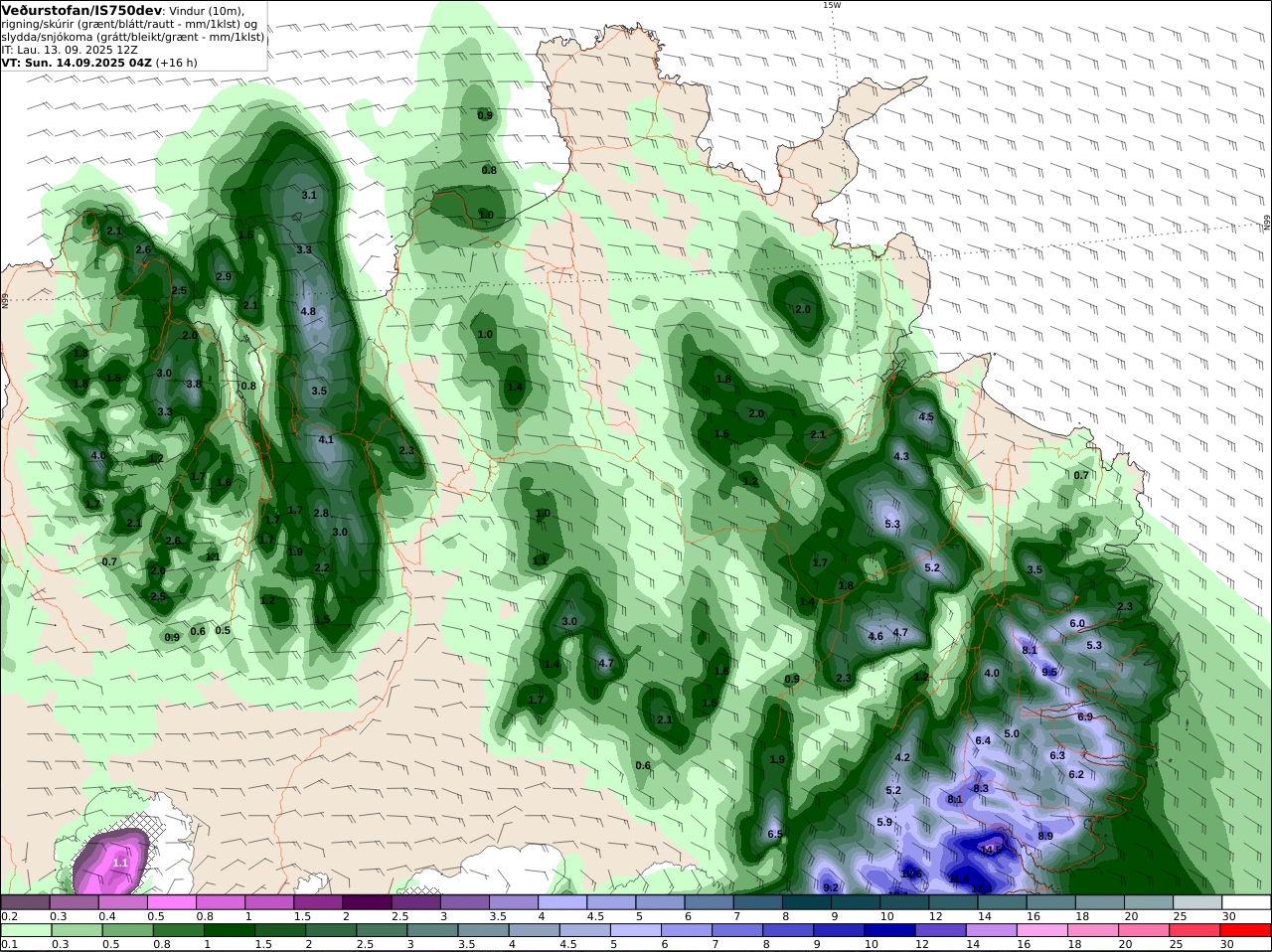This screenshot has width=1272, height=952.
Task: Click the darkest purple swatch between 2 and 2.5 in the snow legend
Action: tap(370, 902)
